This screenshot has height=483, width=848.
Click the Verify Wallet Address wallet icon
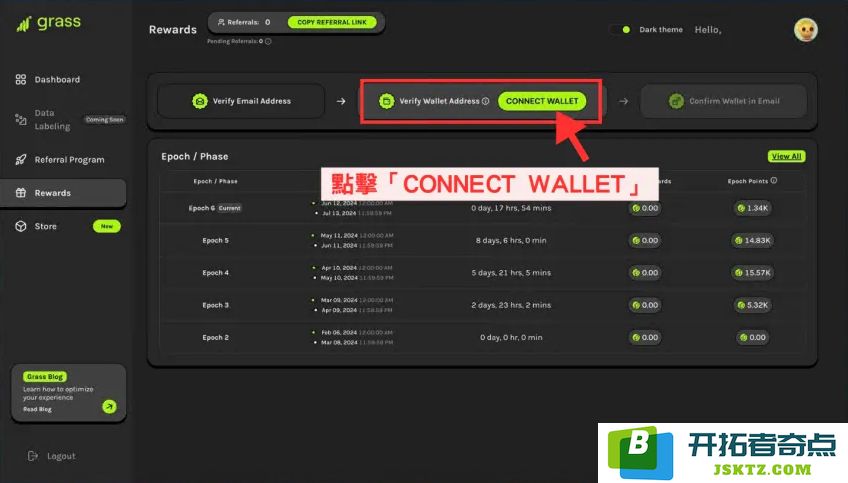pyautogui.click(x=386, y=101)
